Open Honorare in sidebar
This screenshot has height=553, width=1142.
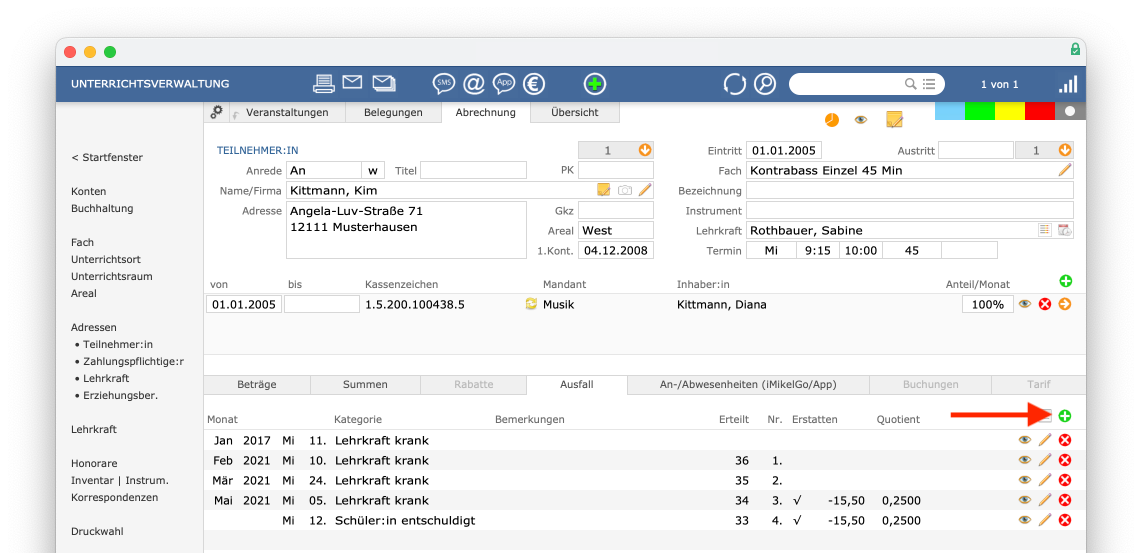coord(94,463)
